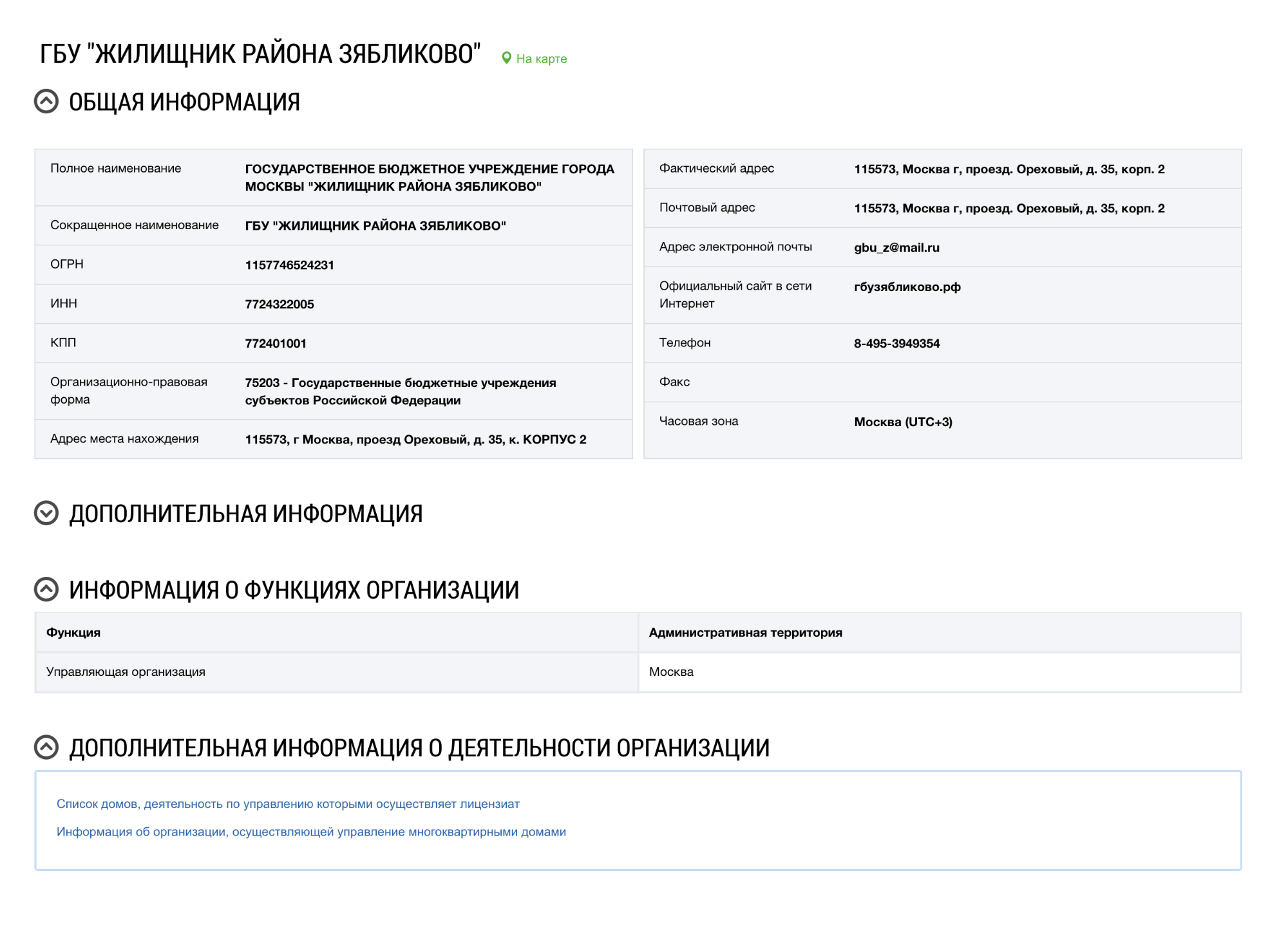The image size is (1288, 927).
Task: Click the green map pin icon
Action: [x=506, y=59]
